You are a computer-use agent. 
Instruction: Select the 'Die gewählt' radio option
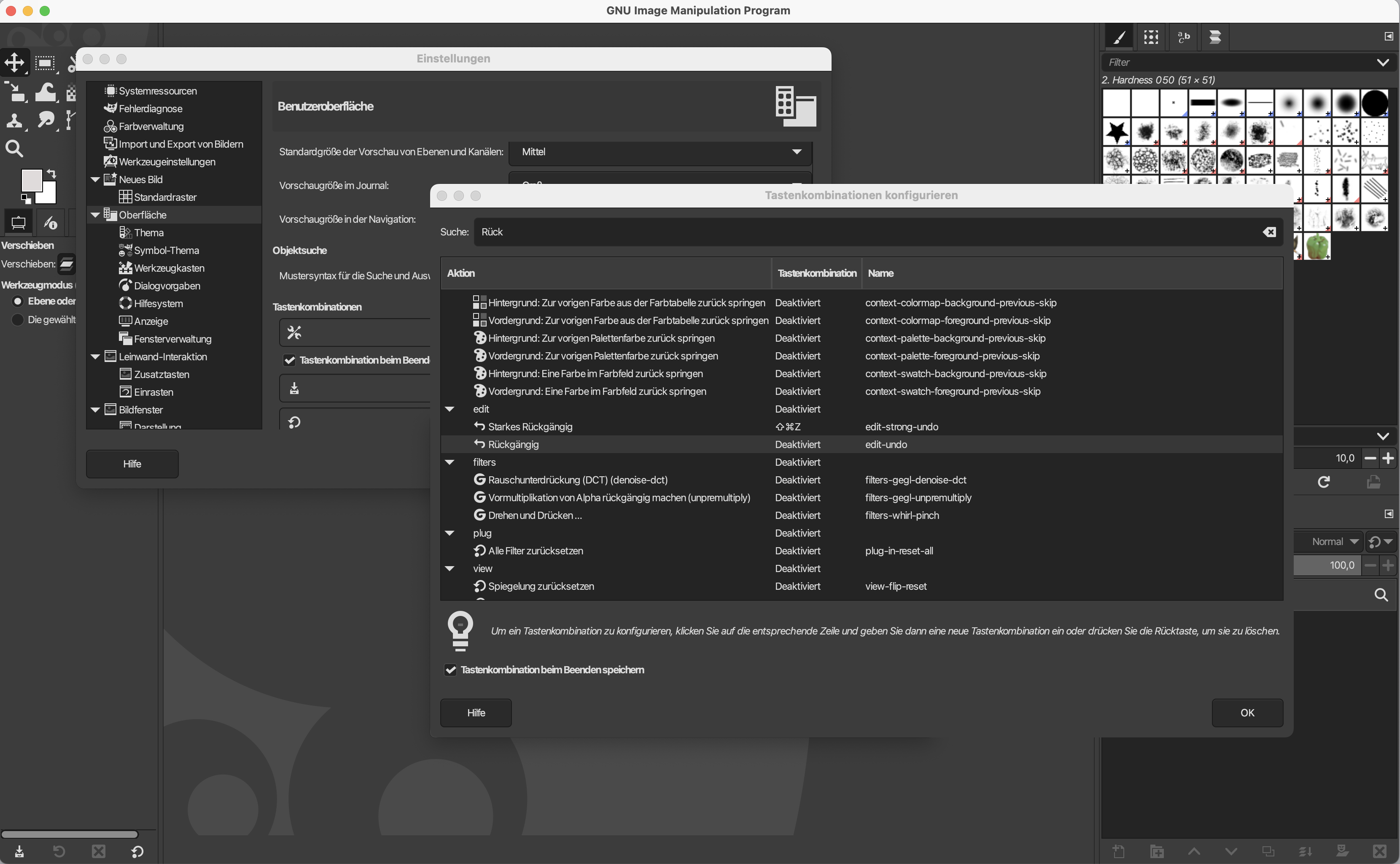point(18,319)
